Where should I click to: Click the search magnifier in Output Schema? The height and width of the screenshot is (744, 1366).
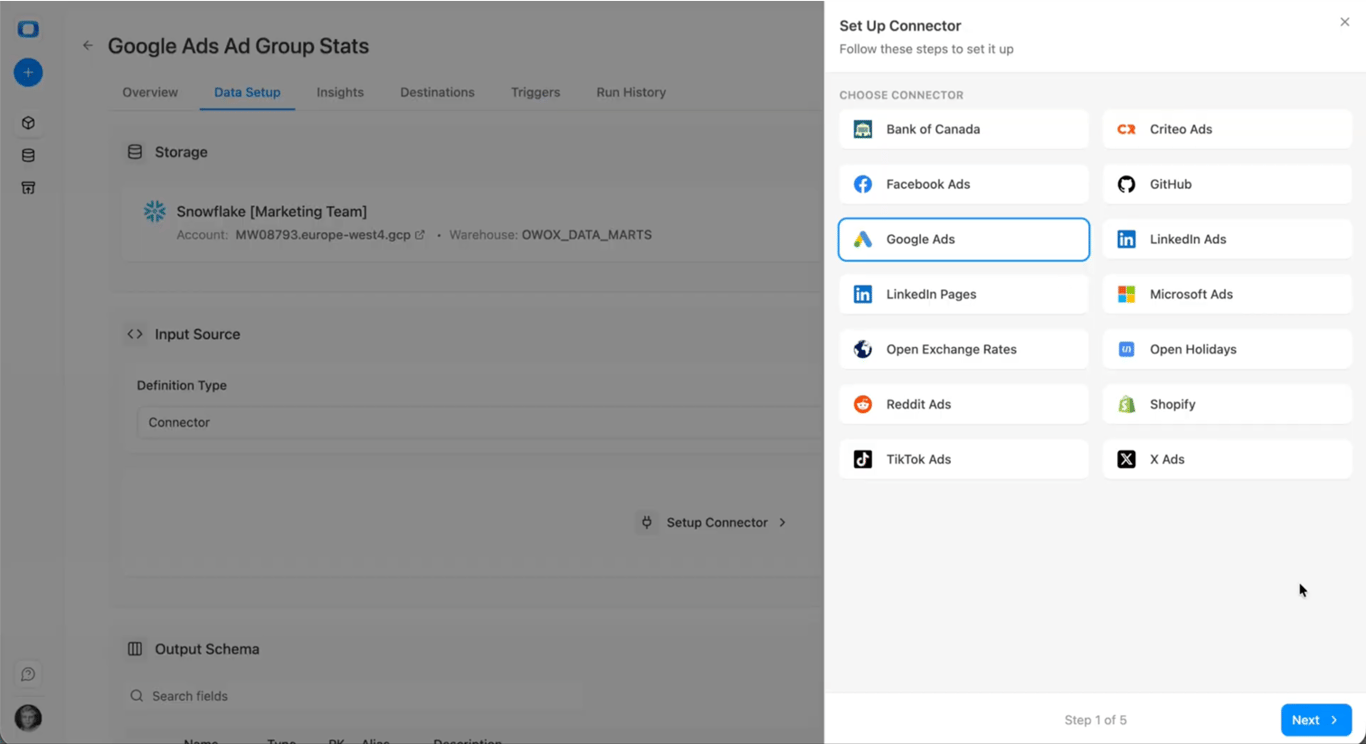(137, 696)
